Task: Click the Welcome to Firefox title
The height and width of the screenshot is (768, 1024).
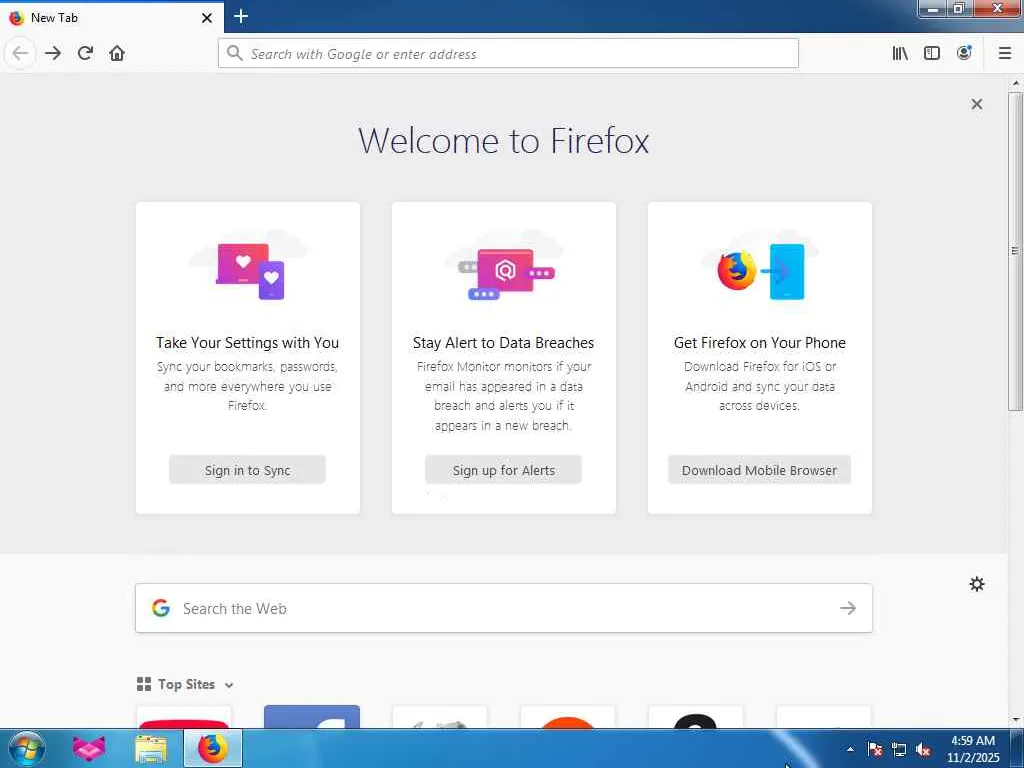Action: (x=504, y=140)
